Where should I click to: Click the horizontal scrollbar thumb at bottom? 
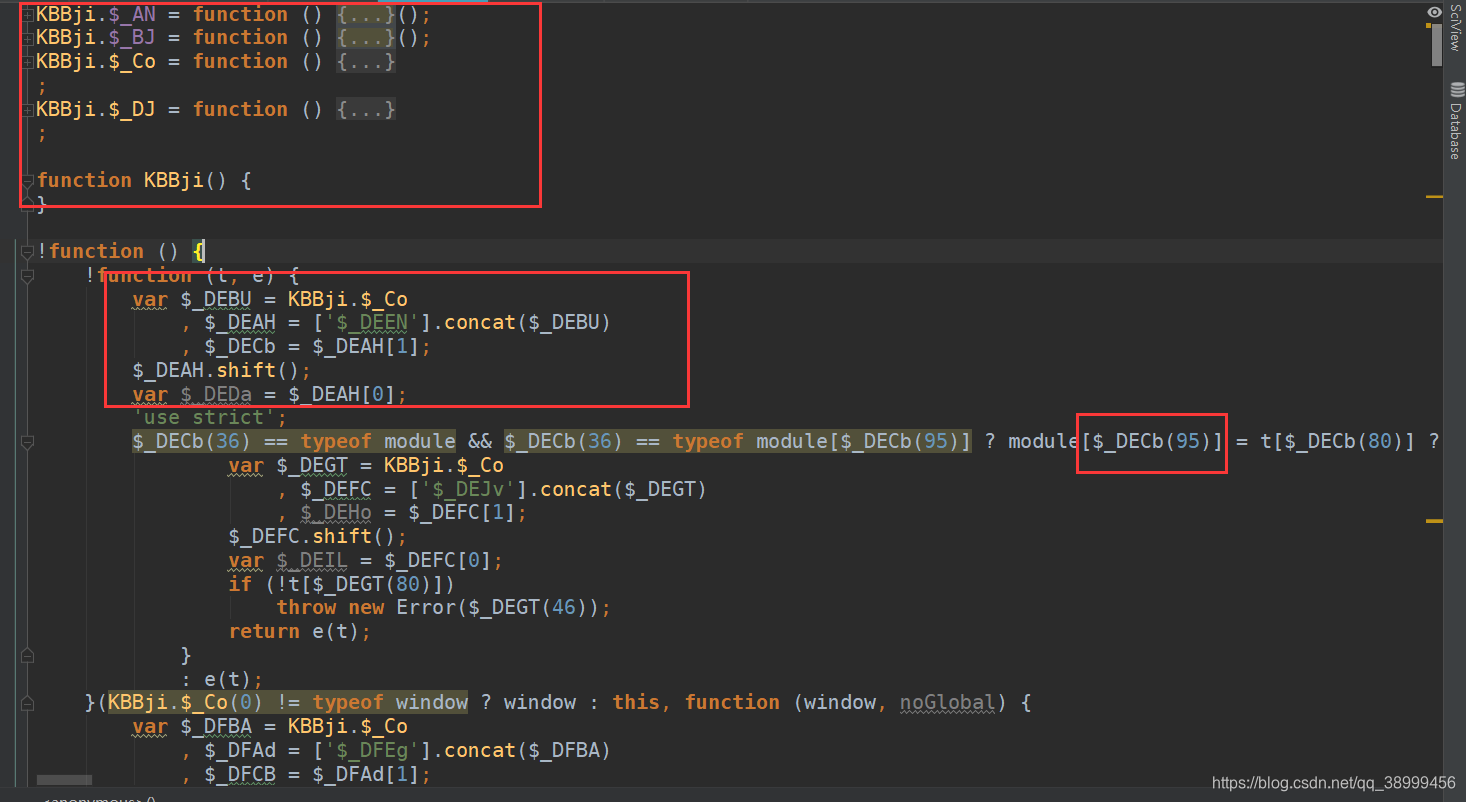[64, 780]
